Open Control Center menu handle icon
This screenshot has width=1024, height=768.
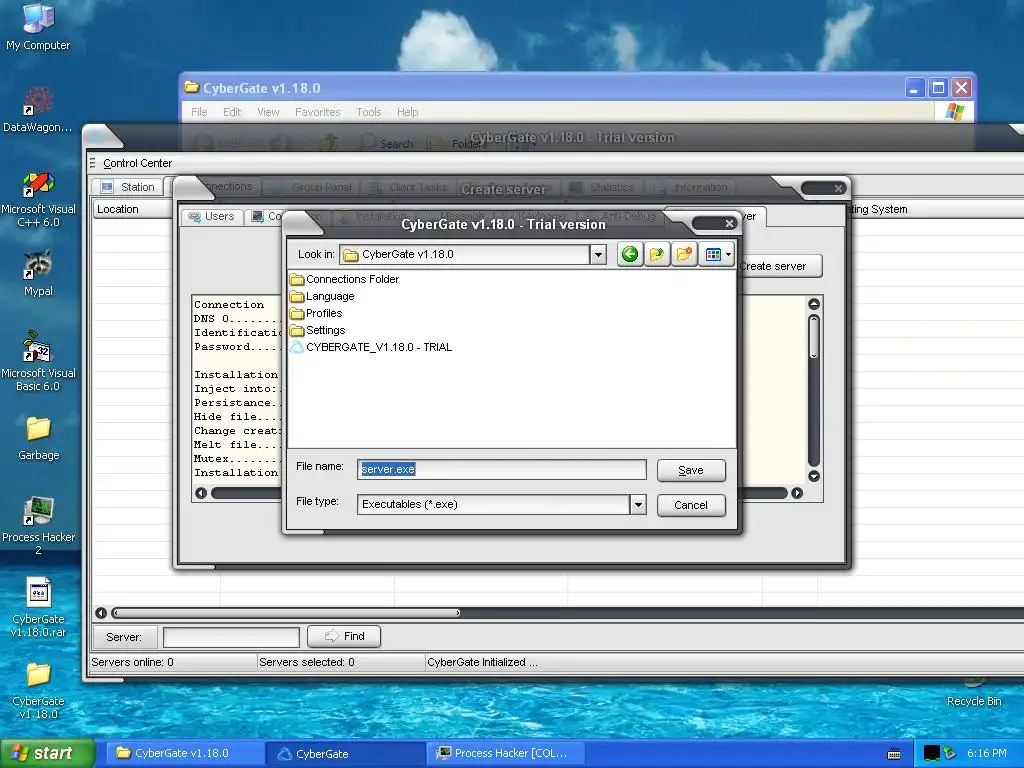pyautogui.click(x=93, y=163)
